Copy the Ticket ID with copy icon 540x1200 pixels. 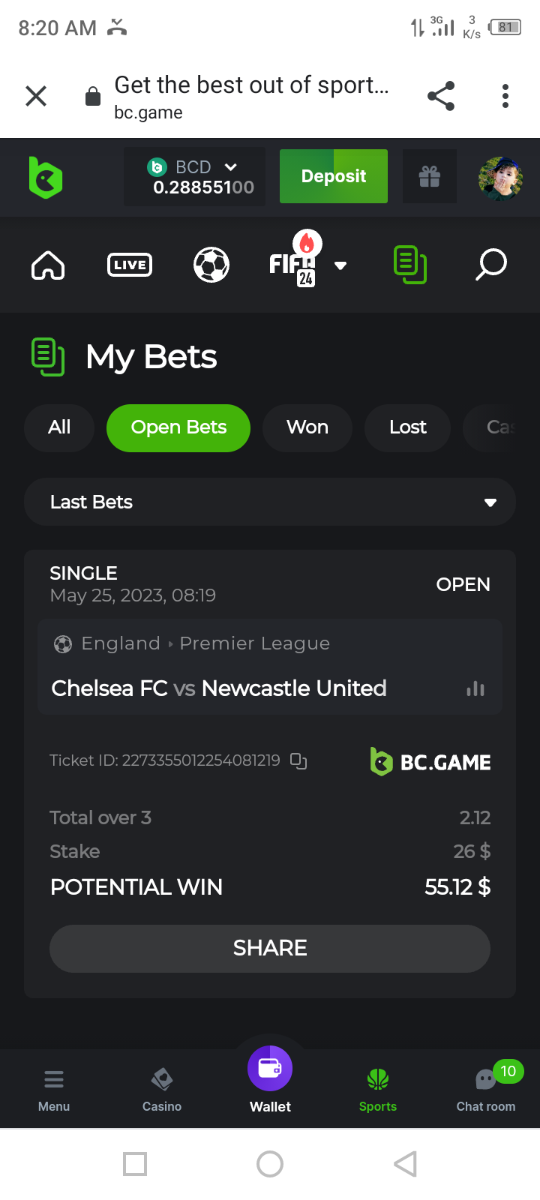point(298,761)
